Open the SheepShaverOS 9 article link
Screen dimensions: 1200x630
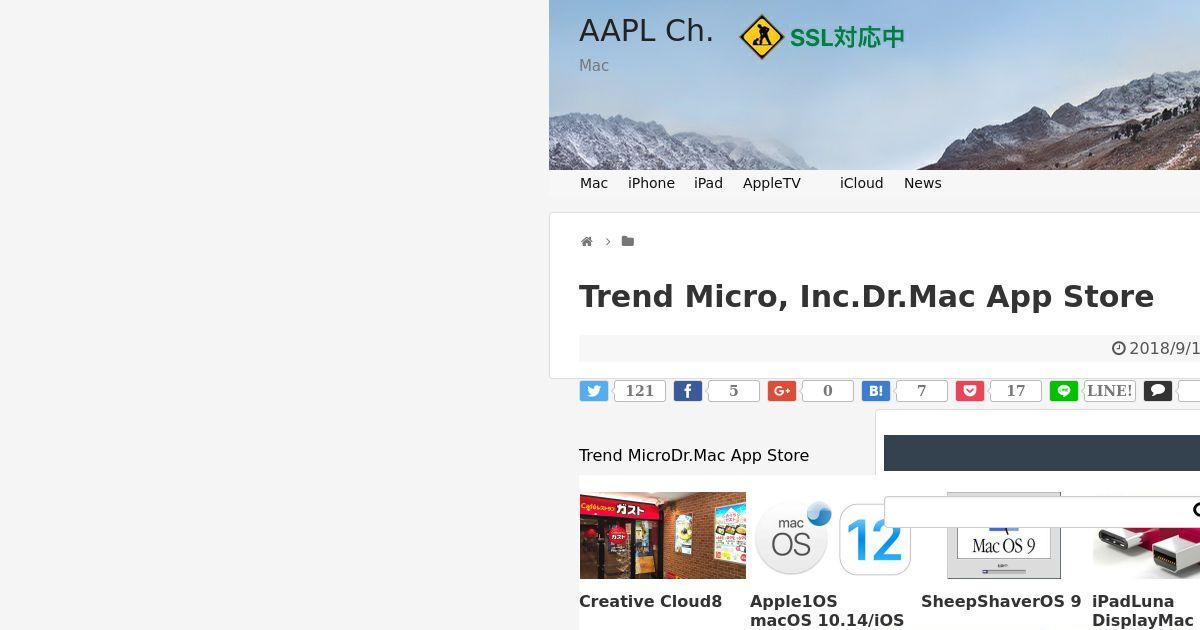coord(1001,602)
